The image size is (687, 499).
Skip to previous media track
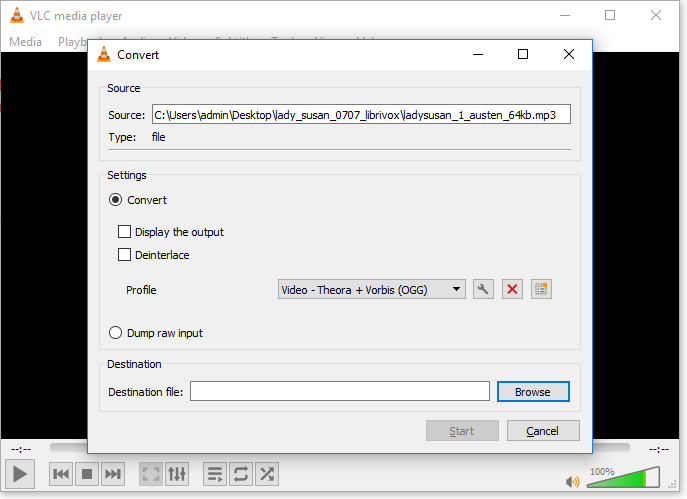(x=61, y=473)
